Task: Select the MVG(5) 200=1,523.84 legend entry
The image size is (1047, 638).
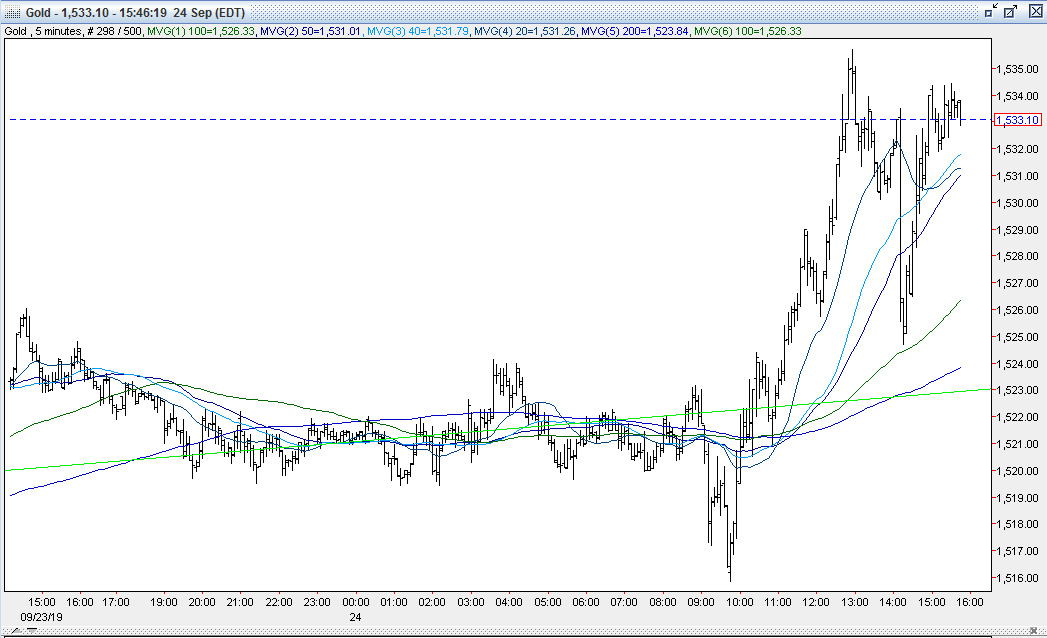Action: point(634,31)
